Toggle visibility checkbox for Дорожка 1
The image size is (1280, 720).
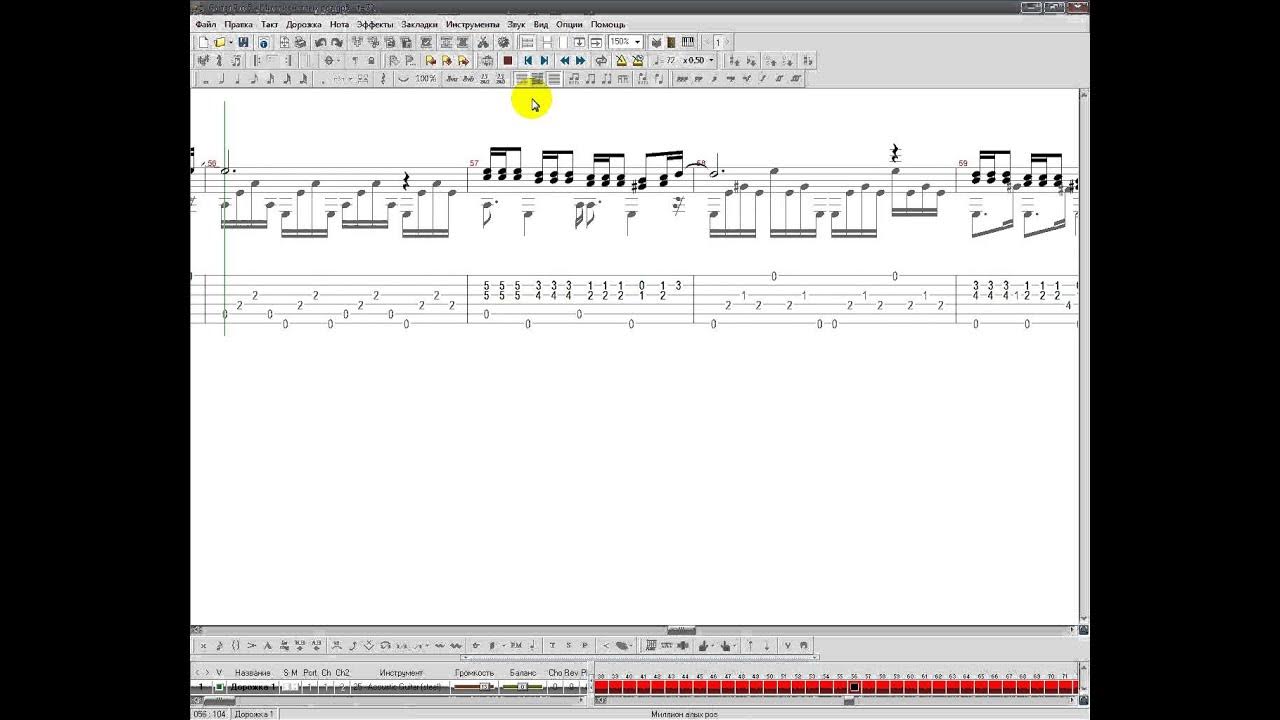click(x=219, y=687)
